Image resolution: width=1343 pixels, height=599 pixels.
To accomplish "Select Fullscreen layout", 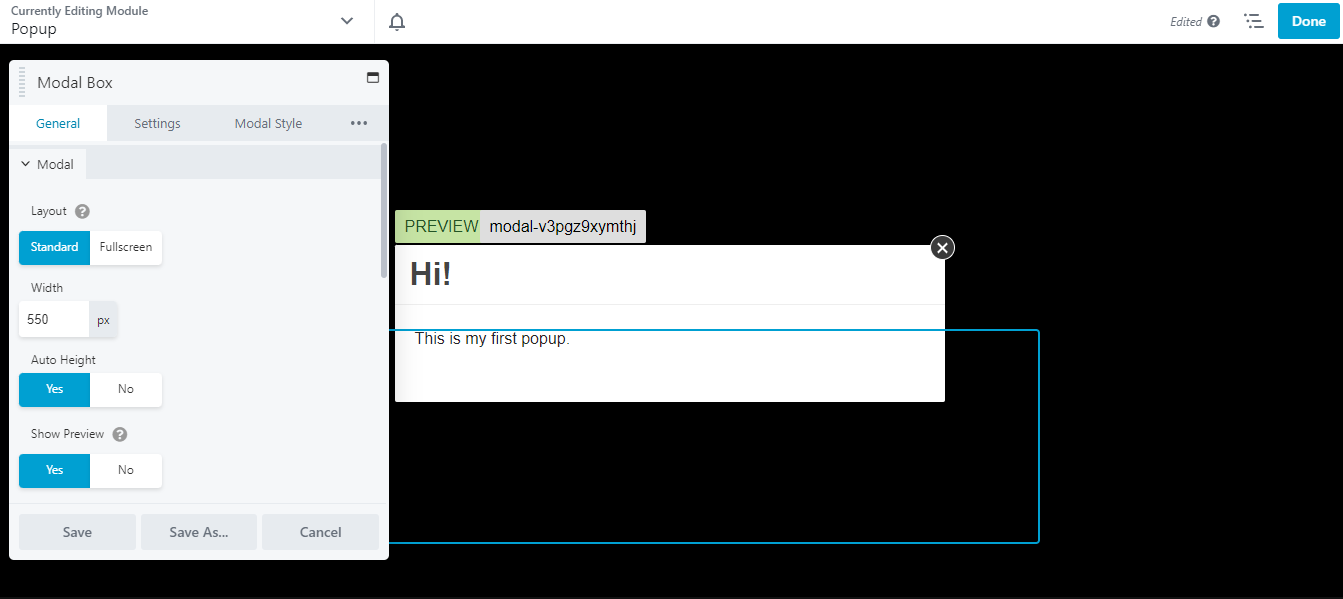I will coord(126,247).
